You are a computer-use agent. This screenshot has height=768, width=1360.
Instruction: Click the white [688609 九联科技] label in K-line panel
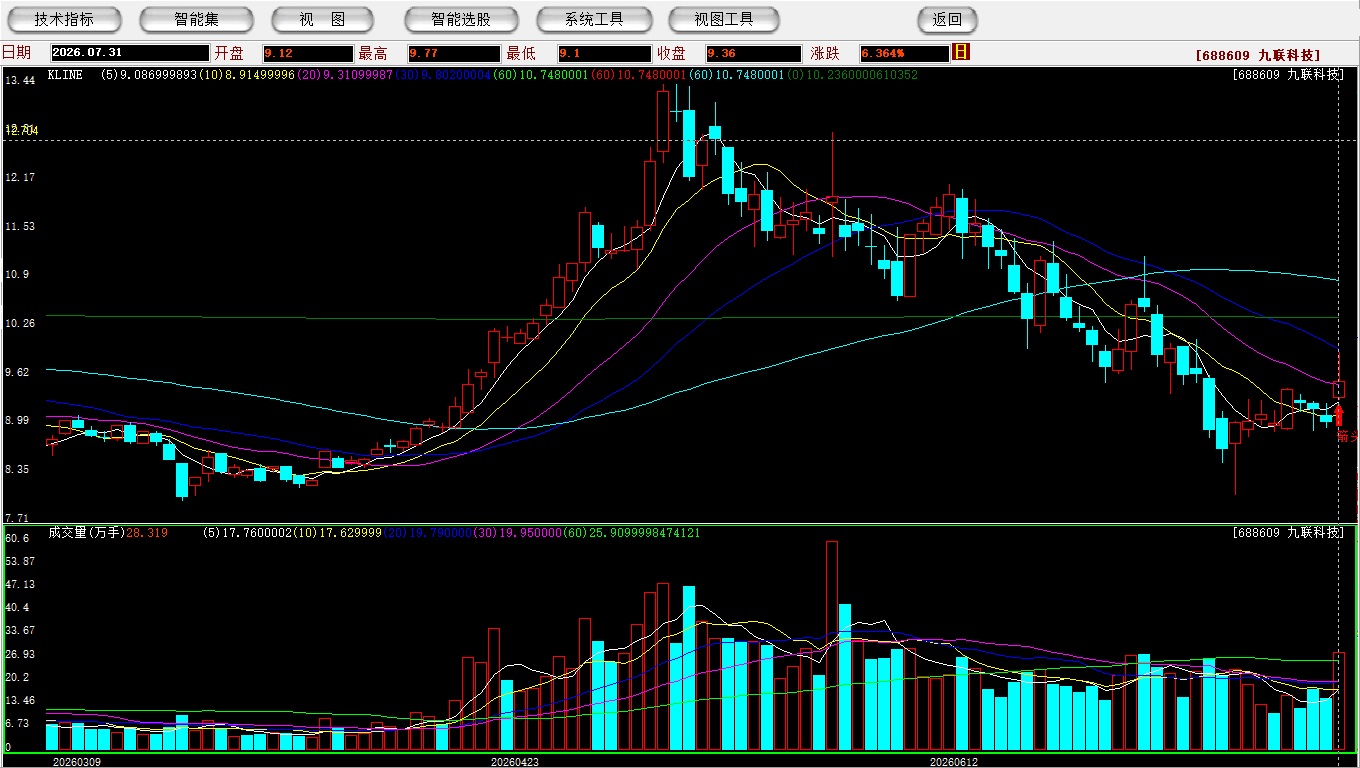(x=1288, y=75)
